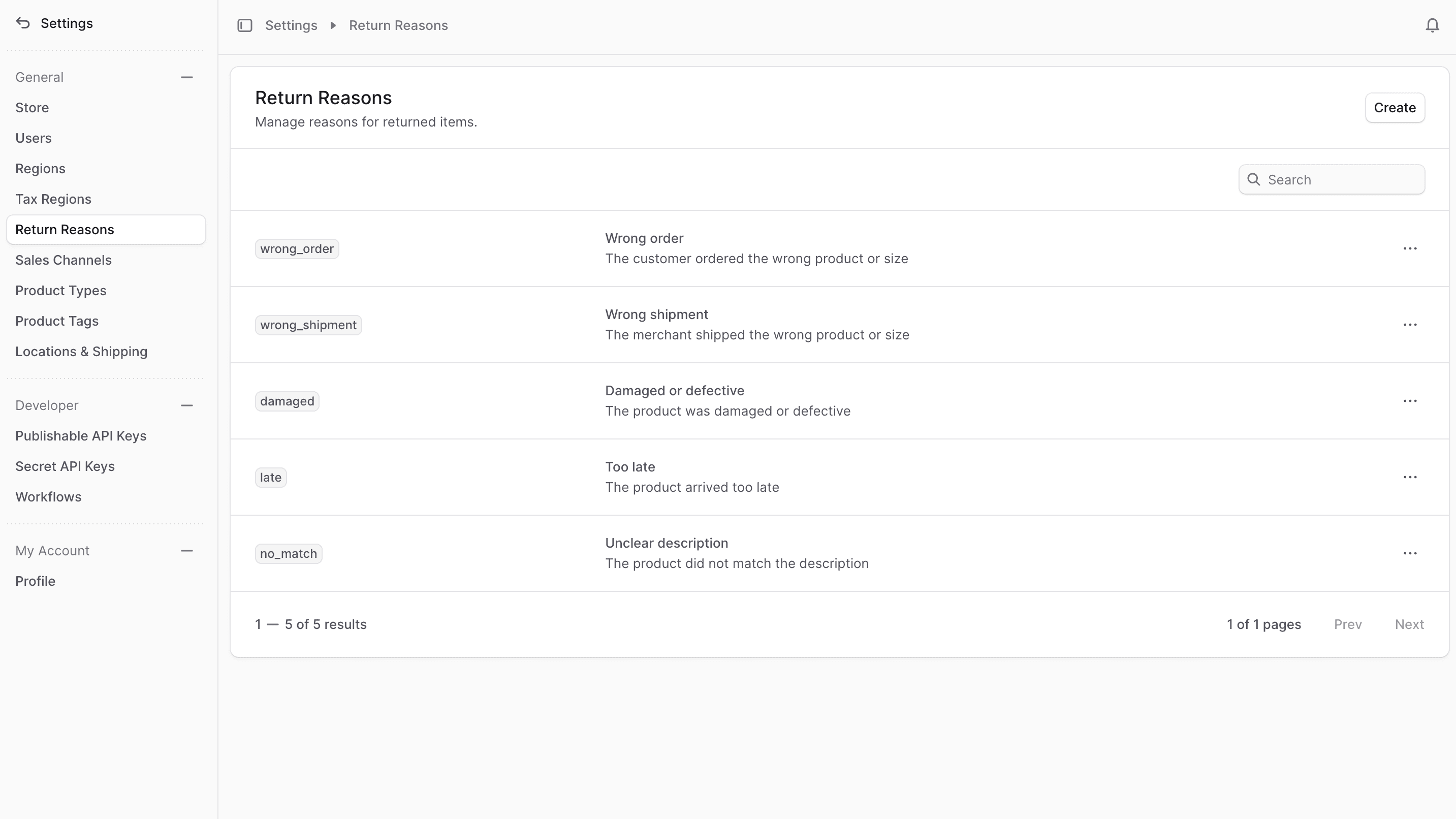Collapse the General section
1456x819 pixels.
(186, 77)
